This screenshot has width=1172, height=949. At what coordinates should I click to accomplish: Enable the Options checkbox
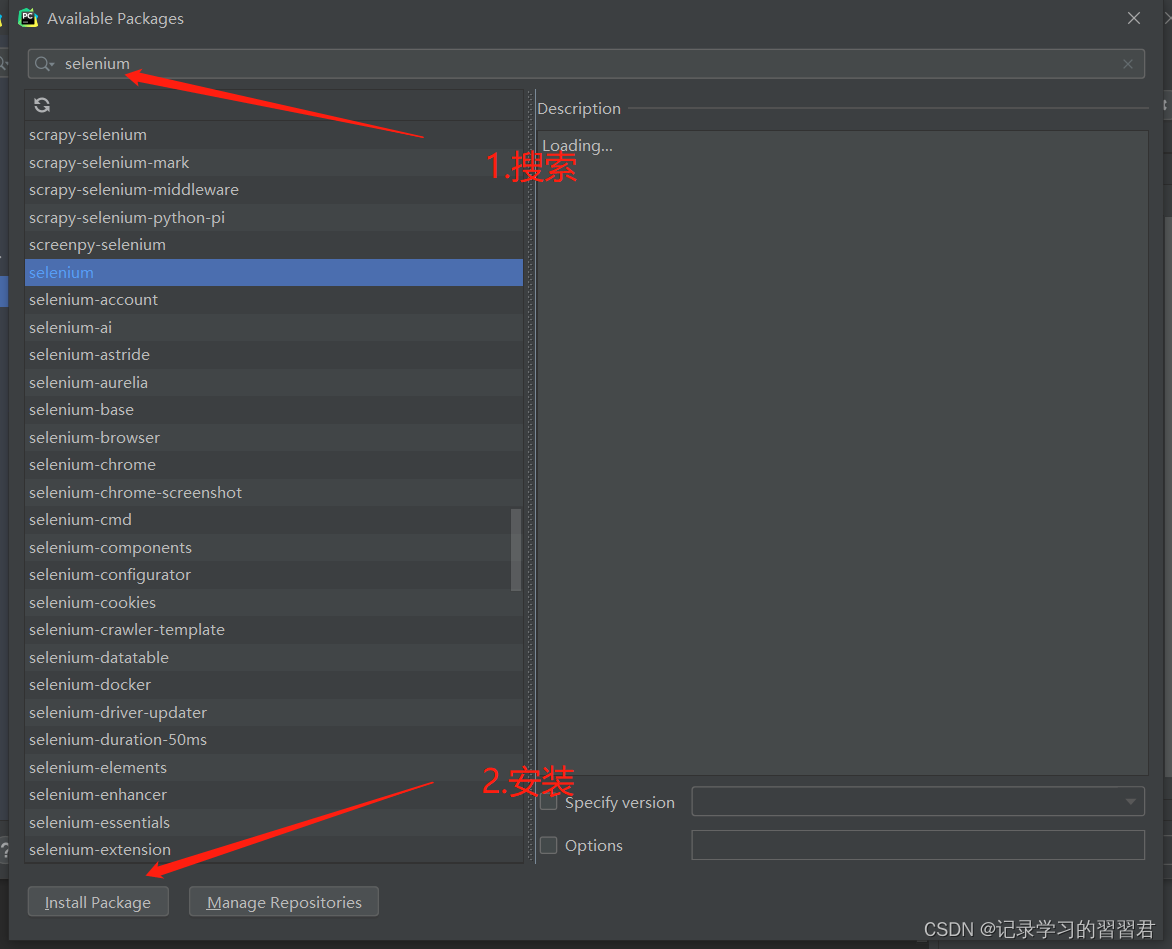[x=549, y=845]
